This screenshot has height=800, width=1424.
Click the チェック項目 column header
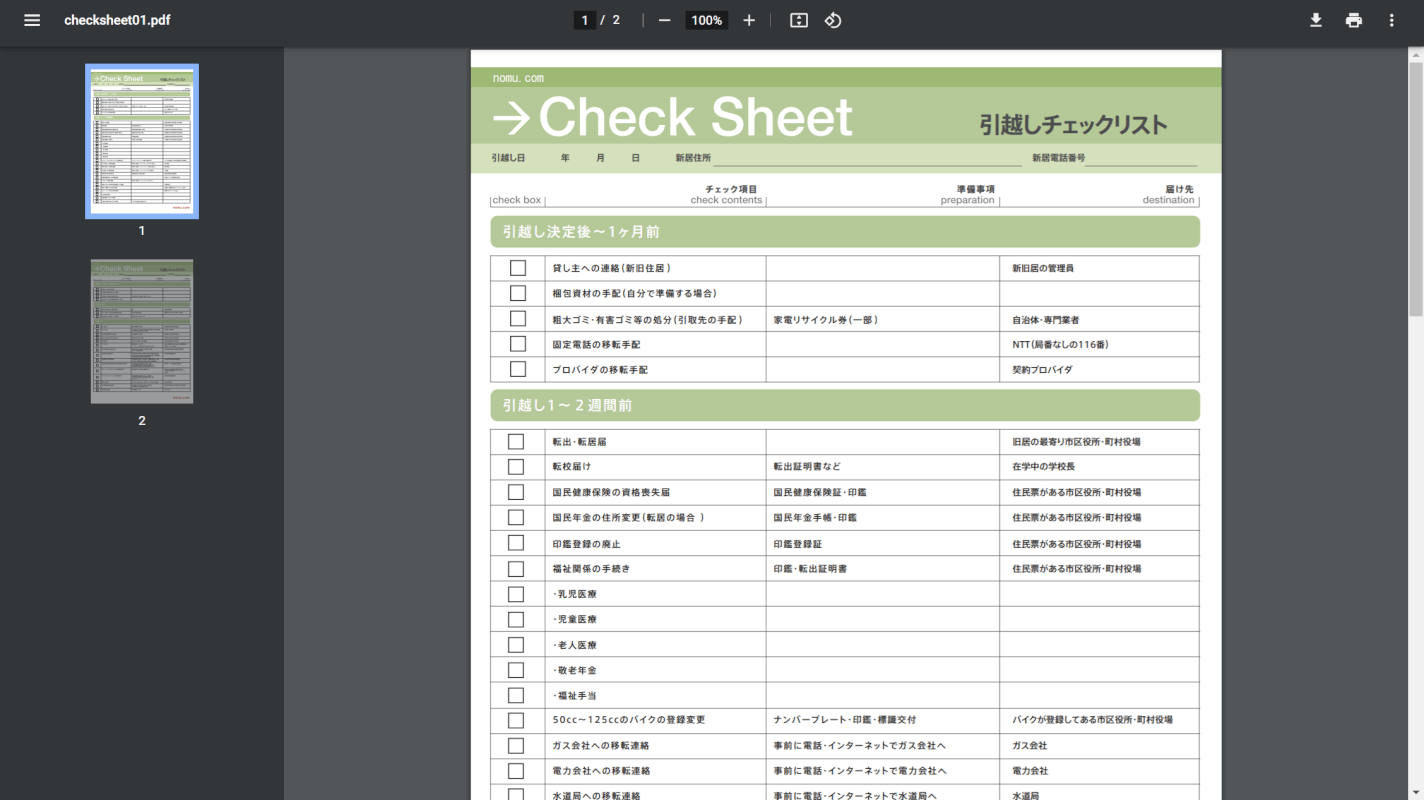click(731, 189)
